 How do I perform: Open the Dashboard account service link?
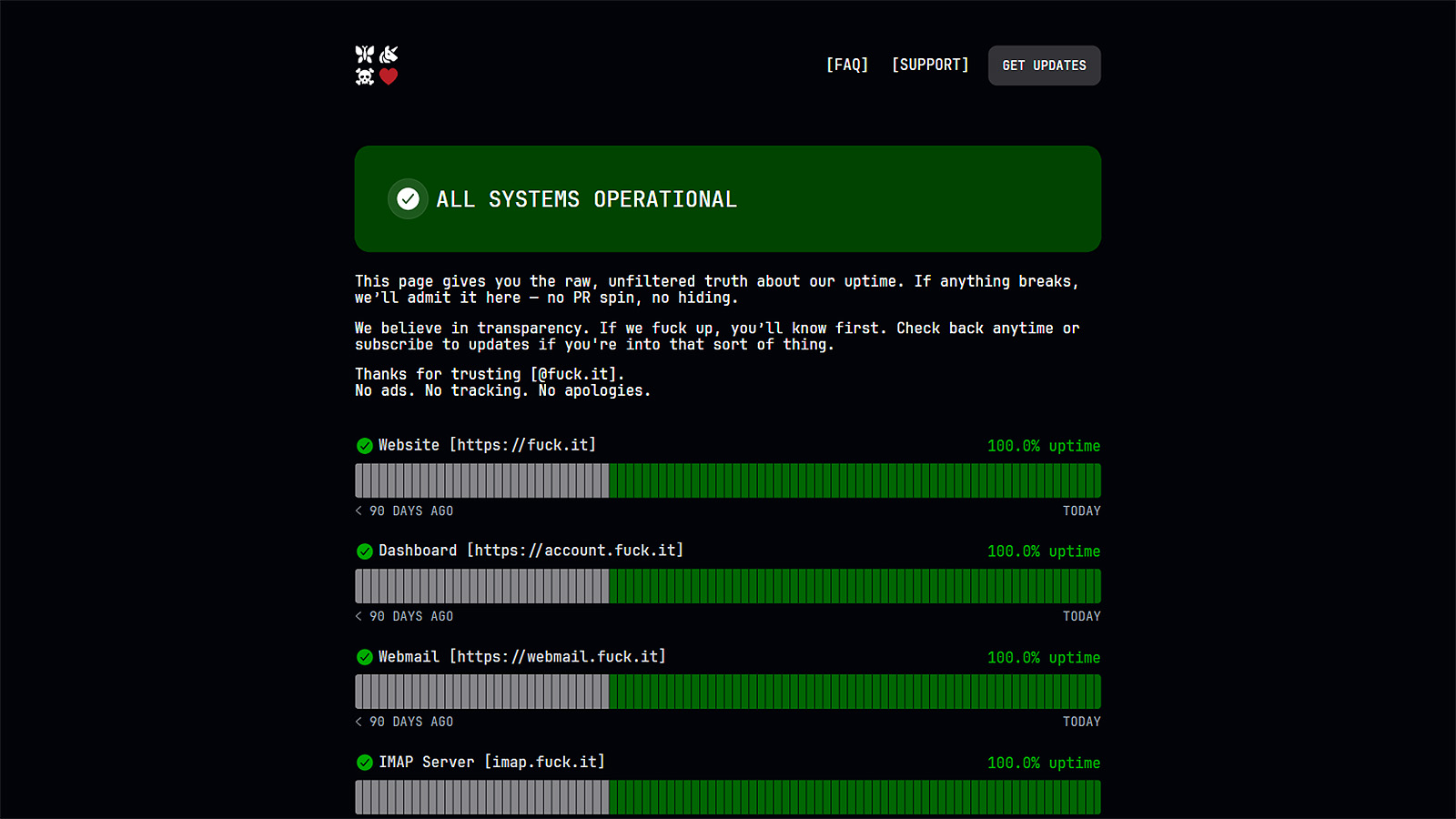coord(531,551)
